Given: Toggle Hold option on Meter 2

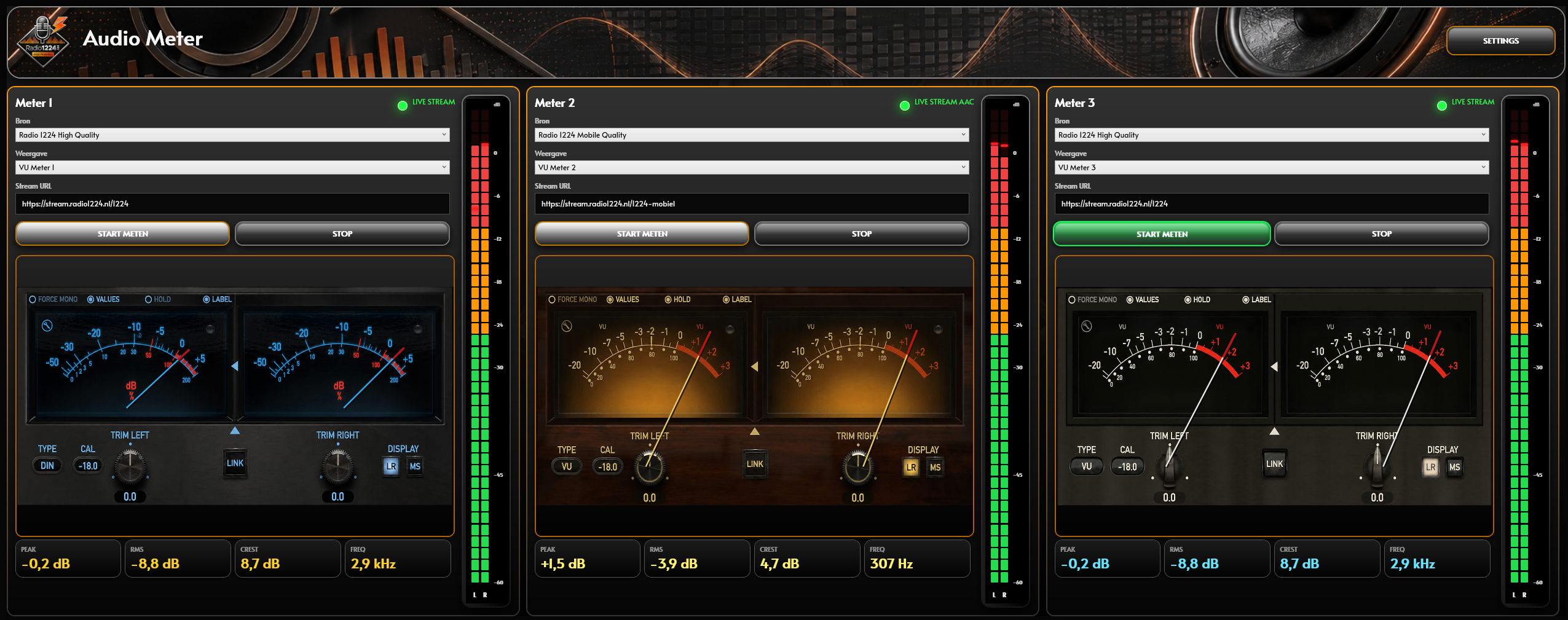Looking at the screenshot, I should [x=677, y=299].
